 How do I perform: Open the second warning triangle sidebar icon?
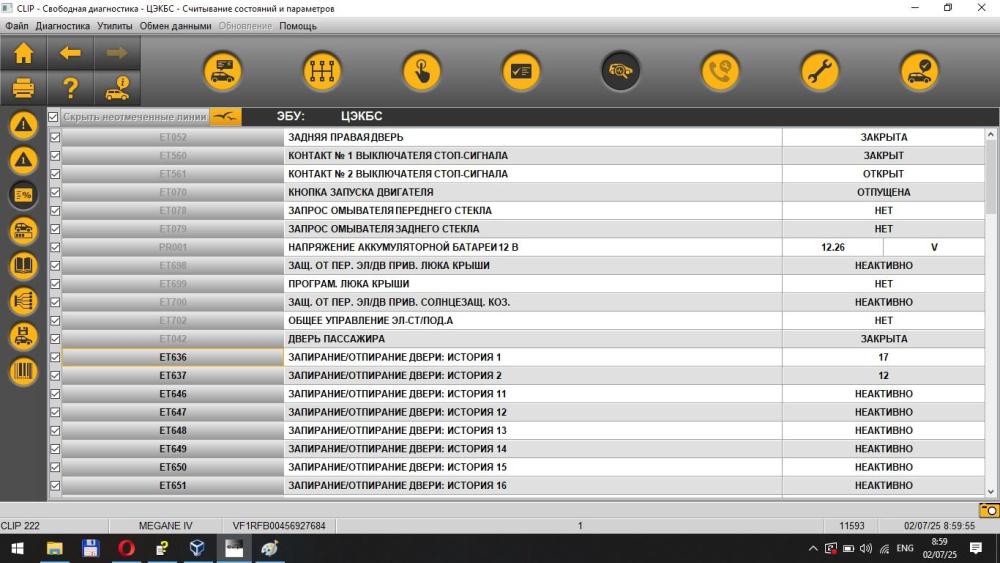[x=24, y=160]
